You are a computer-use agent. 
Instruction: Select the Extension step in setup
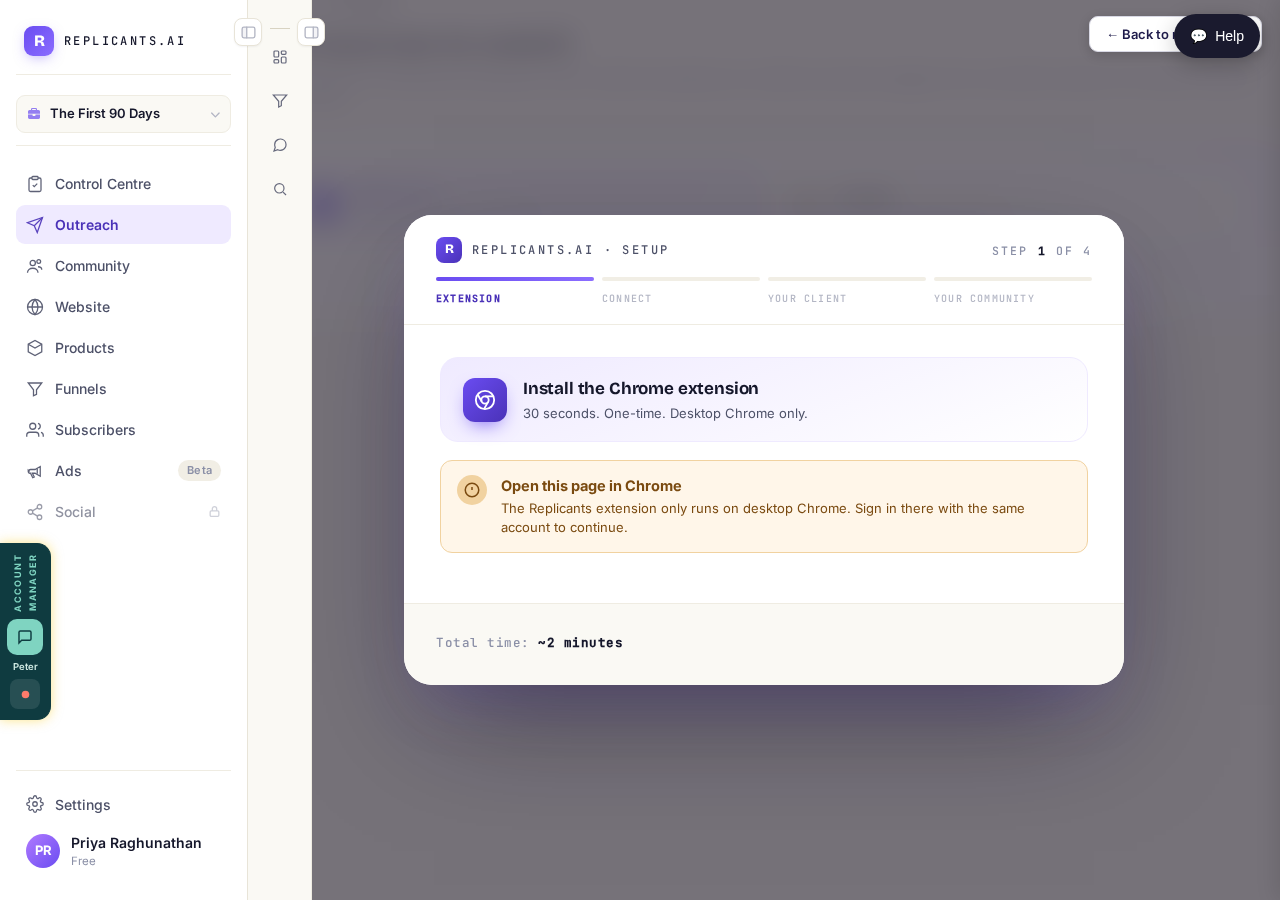515,292
